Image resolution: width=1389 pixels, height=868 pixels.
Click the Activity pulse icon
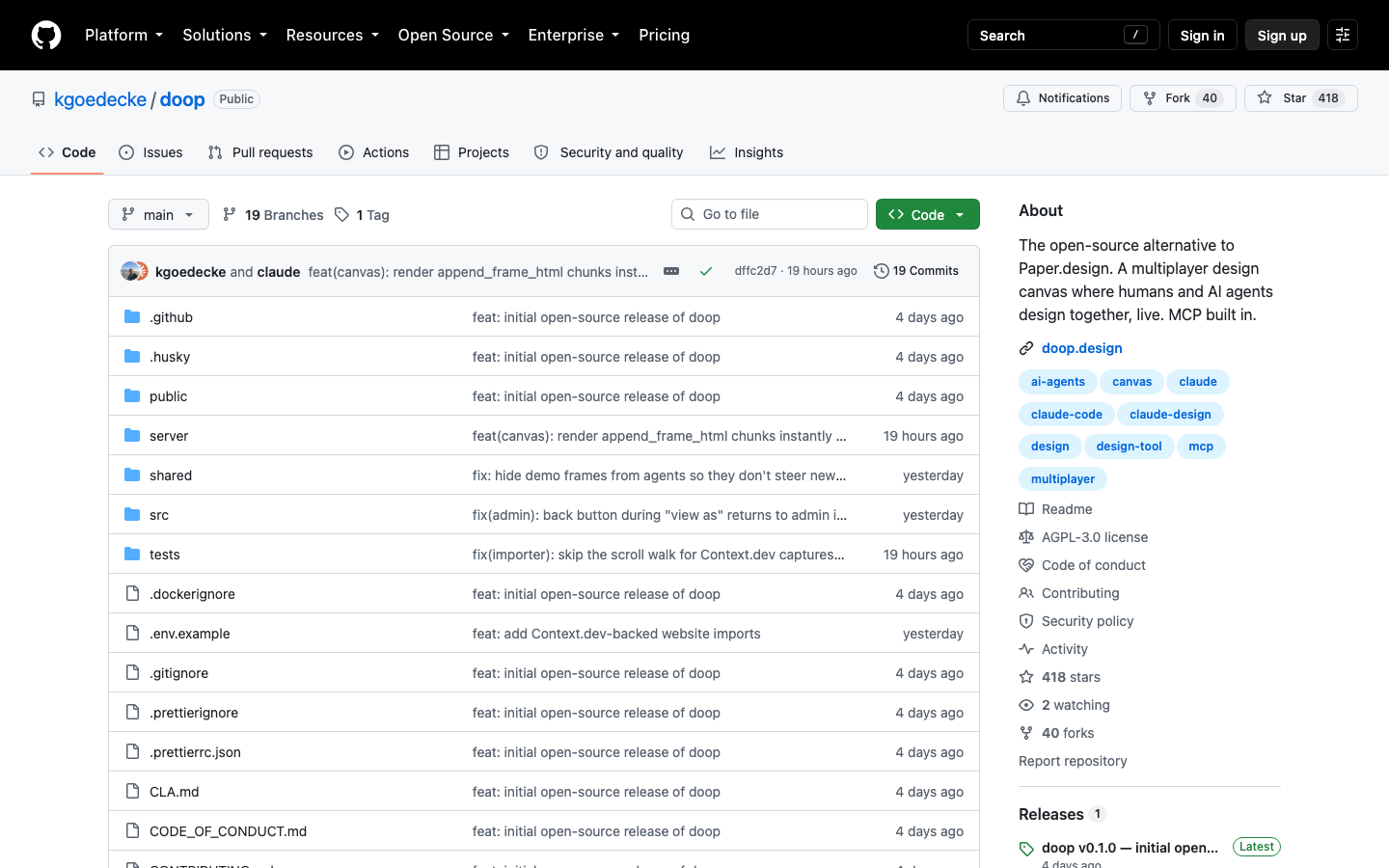[x=1026, y=649]
